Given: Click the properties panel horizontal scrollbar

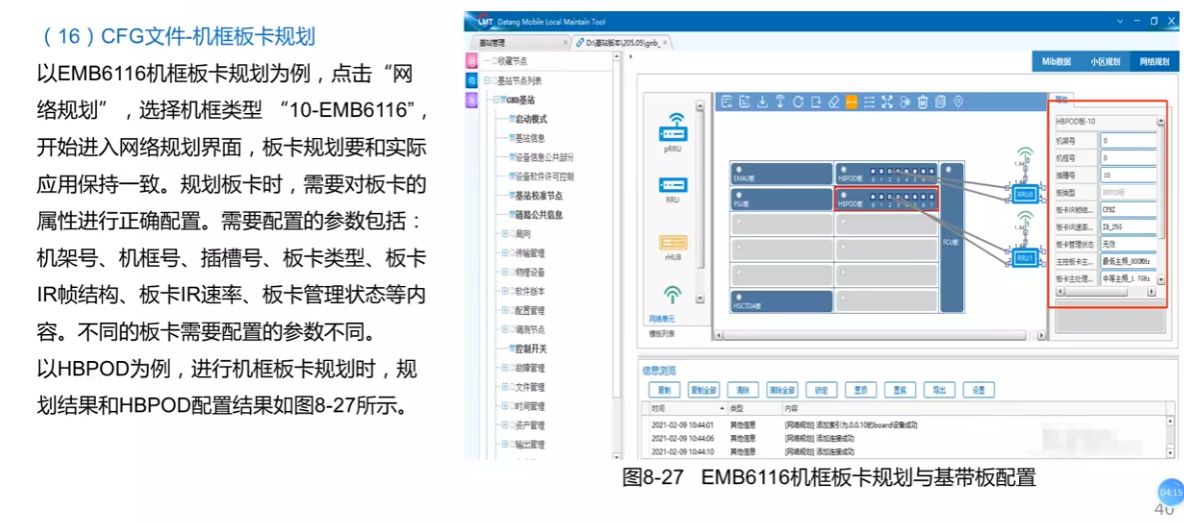Looking at the screenshot, I should pyautogui.click(x=1104, y=290).
